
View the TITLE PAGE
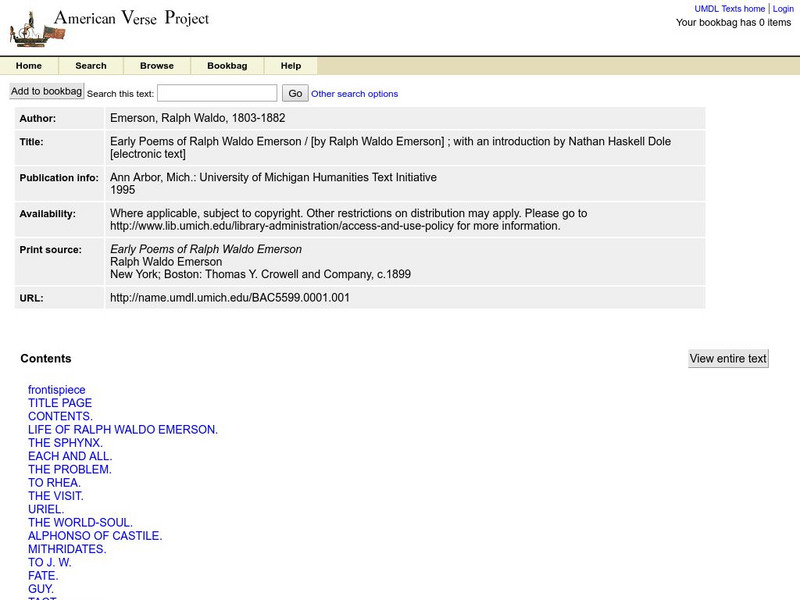tap(60, 403)
